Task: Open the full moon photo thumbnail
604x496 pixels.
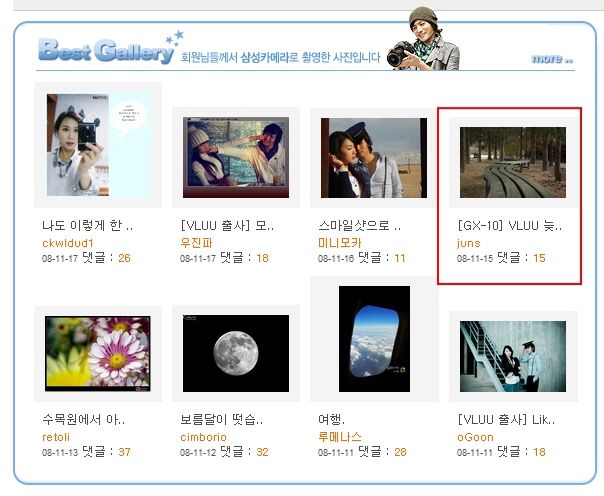Action: pyautogui.click(x=236, y=354)
